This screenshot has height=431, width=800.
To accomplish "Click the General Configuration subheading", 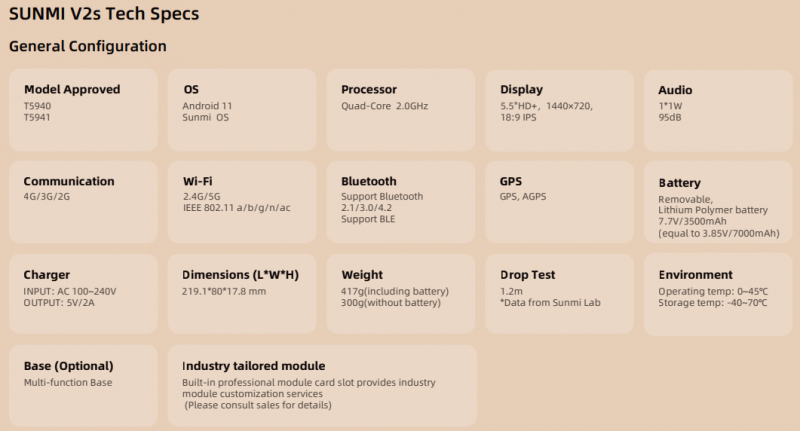I will point(88,46).
